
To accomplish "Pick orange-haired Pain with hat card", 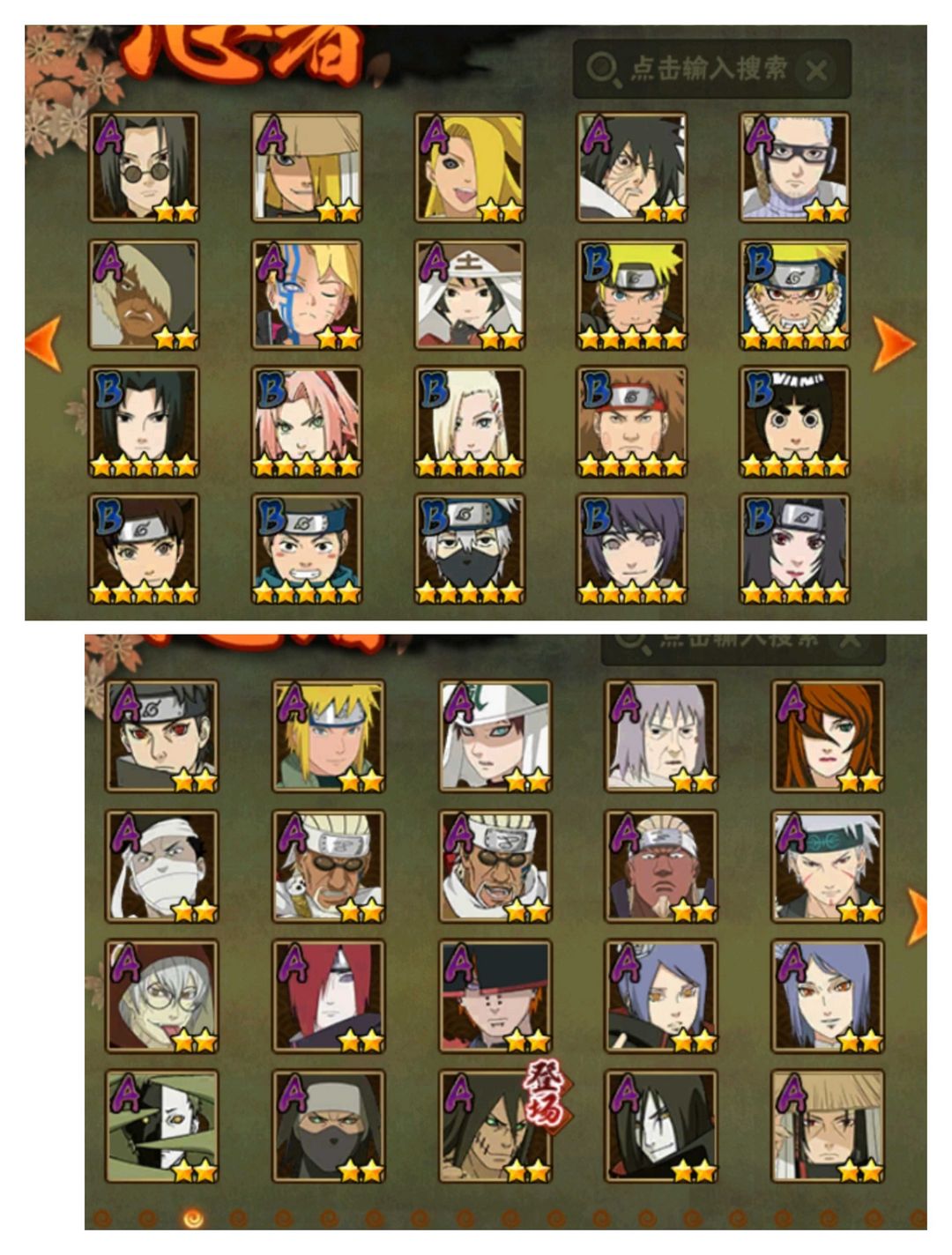I will point(495,996).
